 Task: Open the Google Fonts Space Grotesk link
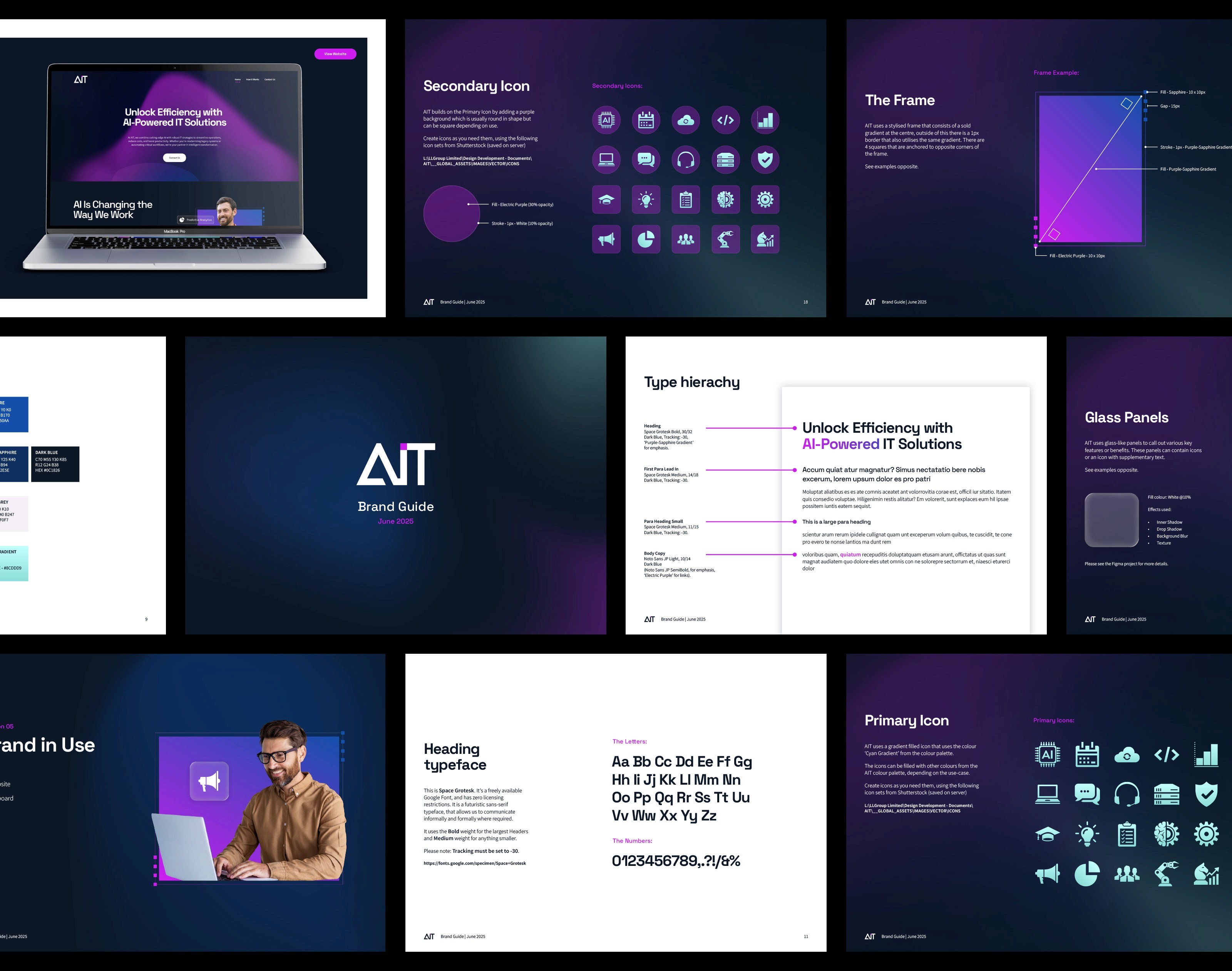pyautogui.click(x=475, y=863)
